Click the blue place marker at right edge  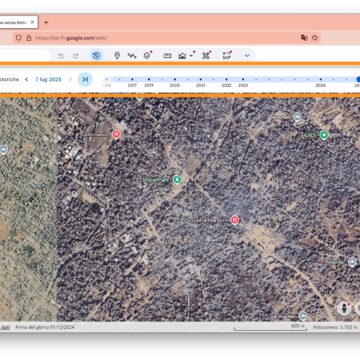[x=352, y=262]
